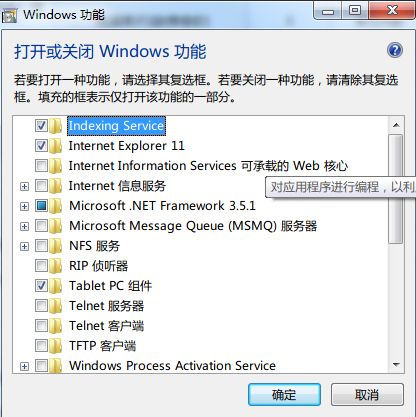Click the TFTP 客户端 folder icon

pos(56,346)
